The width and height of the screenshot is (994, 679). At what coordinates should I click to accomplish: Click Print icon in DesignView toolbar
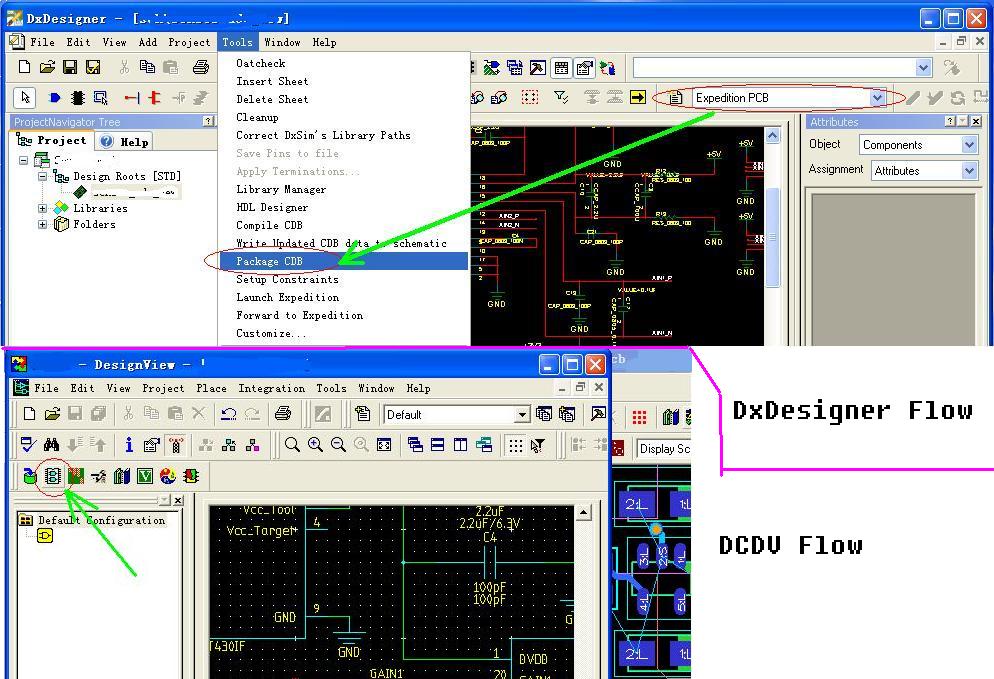(x=283, y=414)
